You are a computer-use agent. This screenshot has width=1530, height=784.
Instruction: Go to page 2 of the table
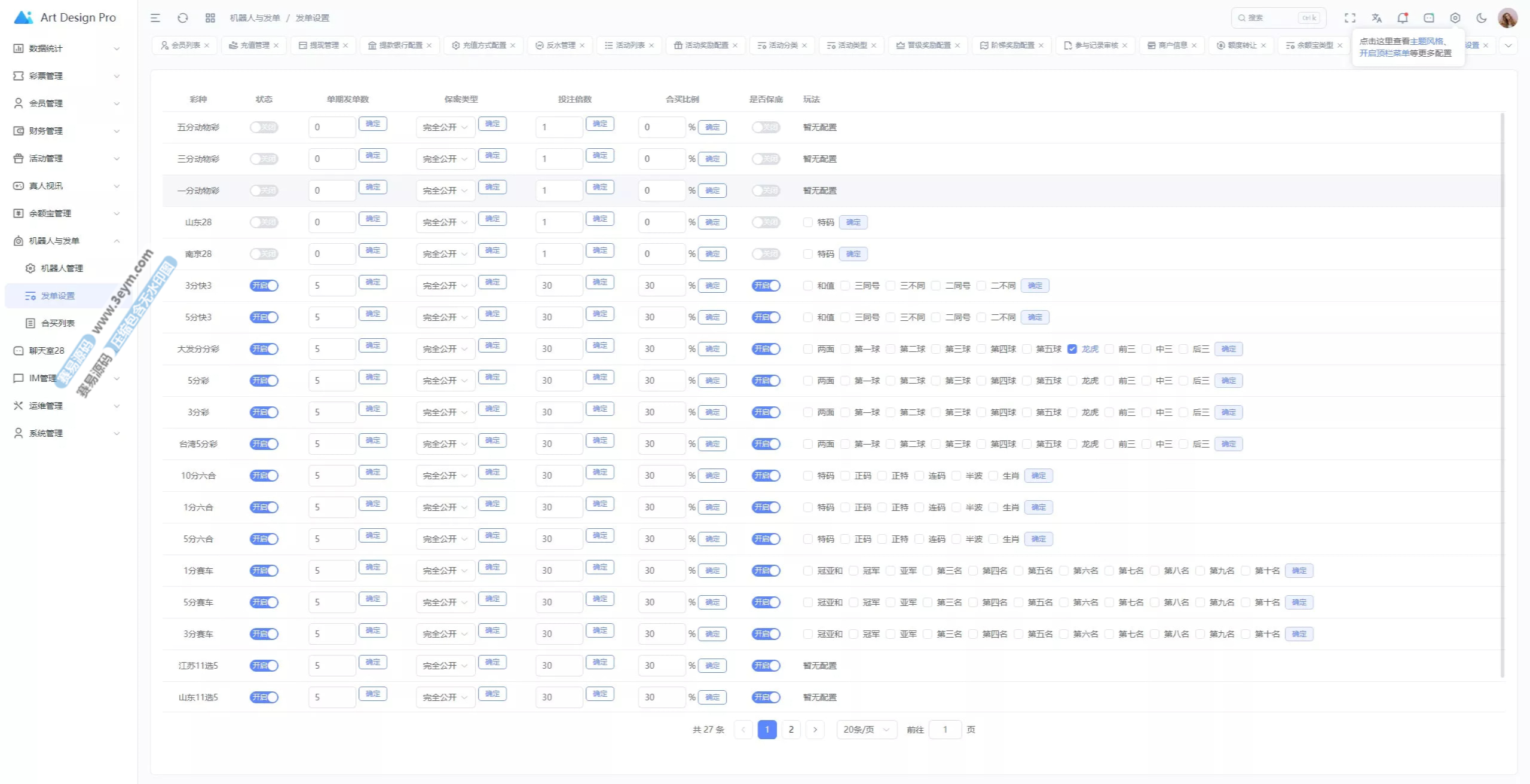point(791,730)
